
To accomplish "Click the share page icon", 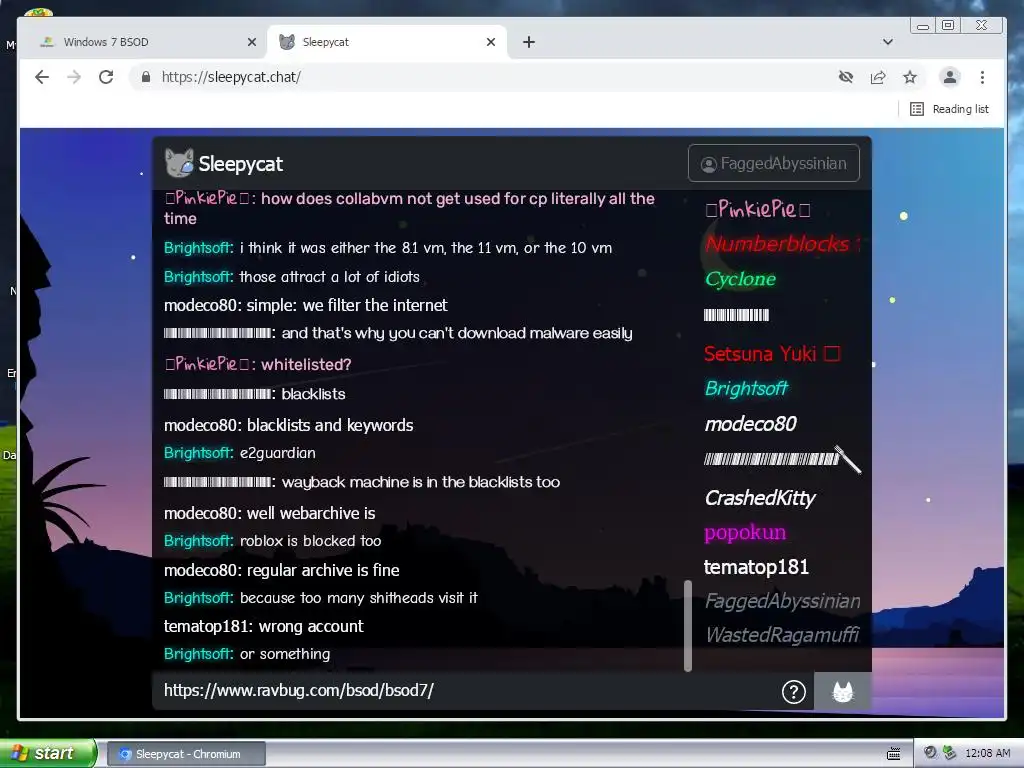I will pos(878,77).
